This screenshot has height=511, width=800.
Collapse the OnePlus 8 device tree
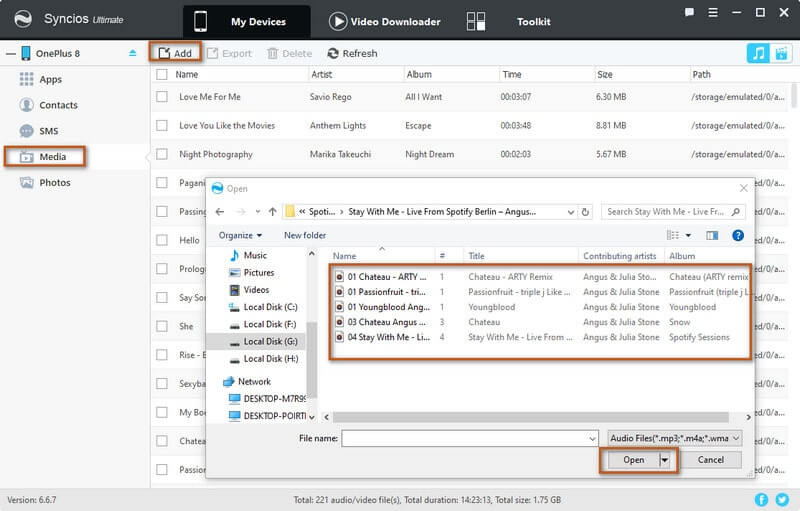pyautogui.click(x=11, y=54)
